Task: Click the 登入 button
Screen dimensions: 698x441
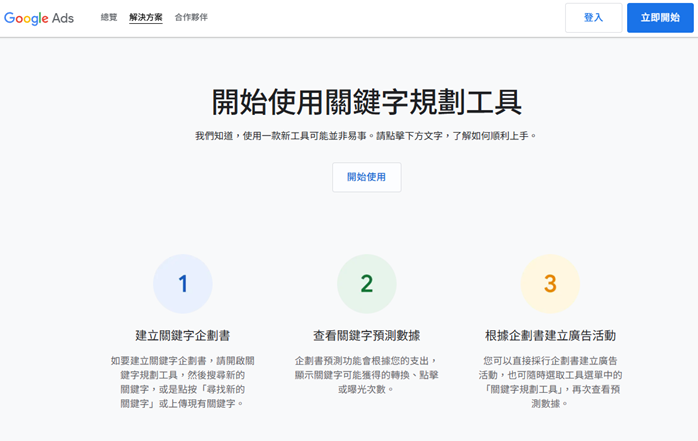Action: tap(593, 18)
